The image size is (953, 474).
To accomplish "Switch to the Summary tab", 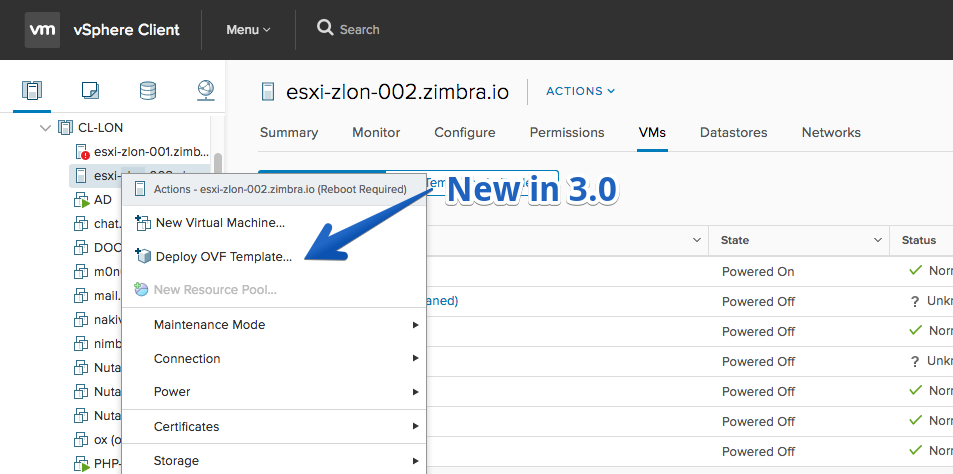I will 289,132.
